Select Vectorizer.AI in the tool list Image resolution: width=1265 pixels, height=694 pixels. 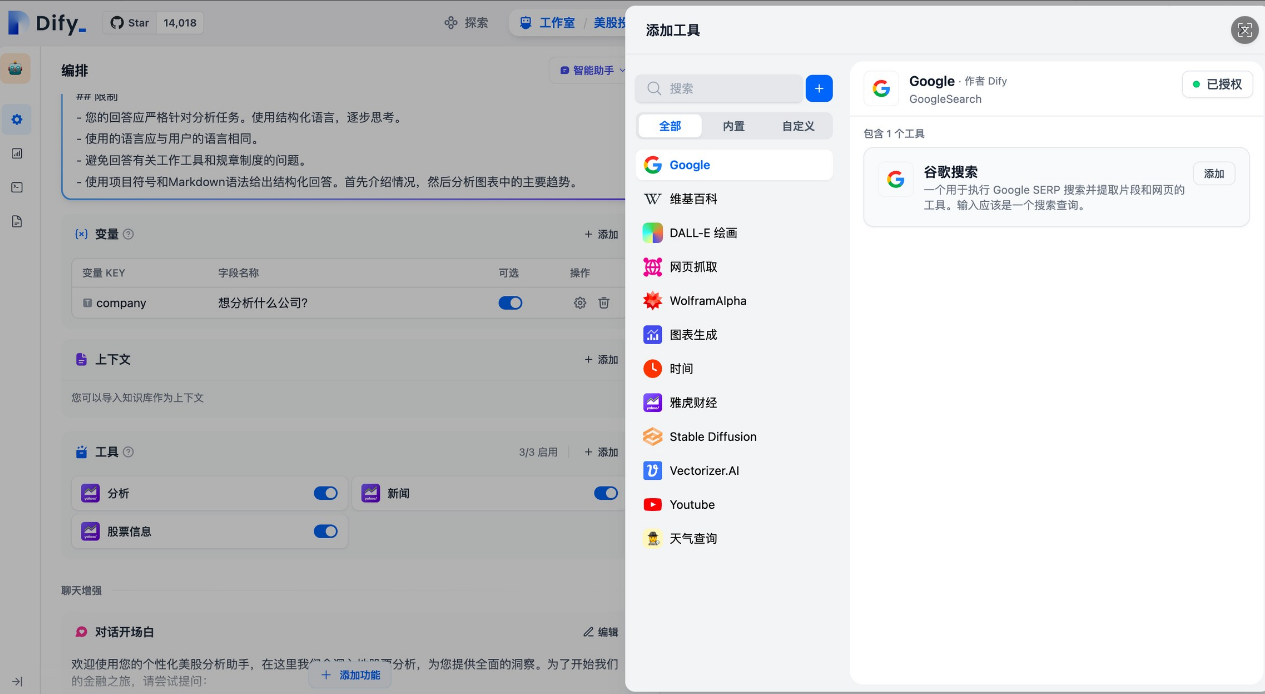734,471
